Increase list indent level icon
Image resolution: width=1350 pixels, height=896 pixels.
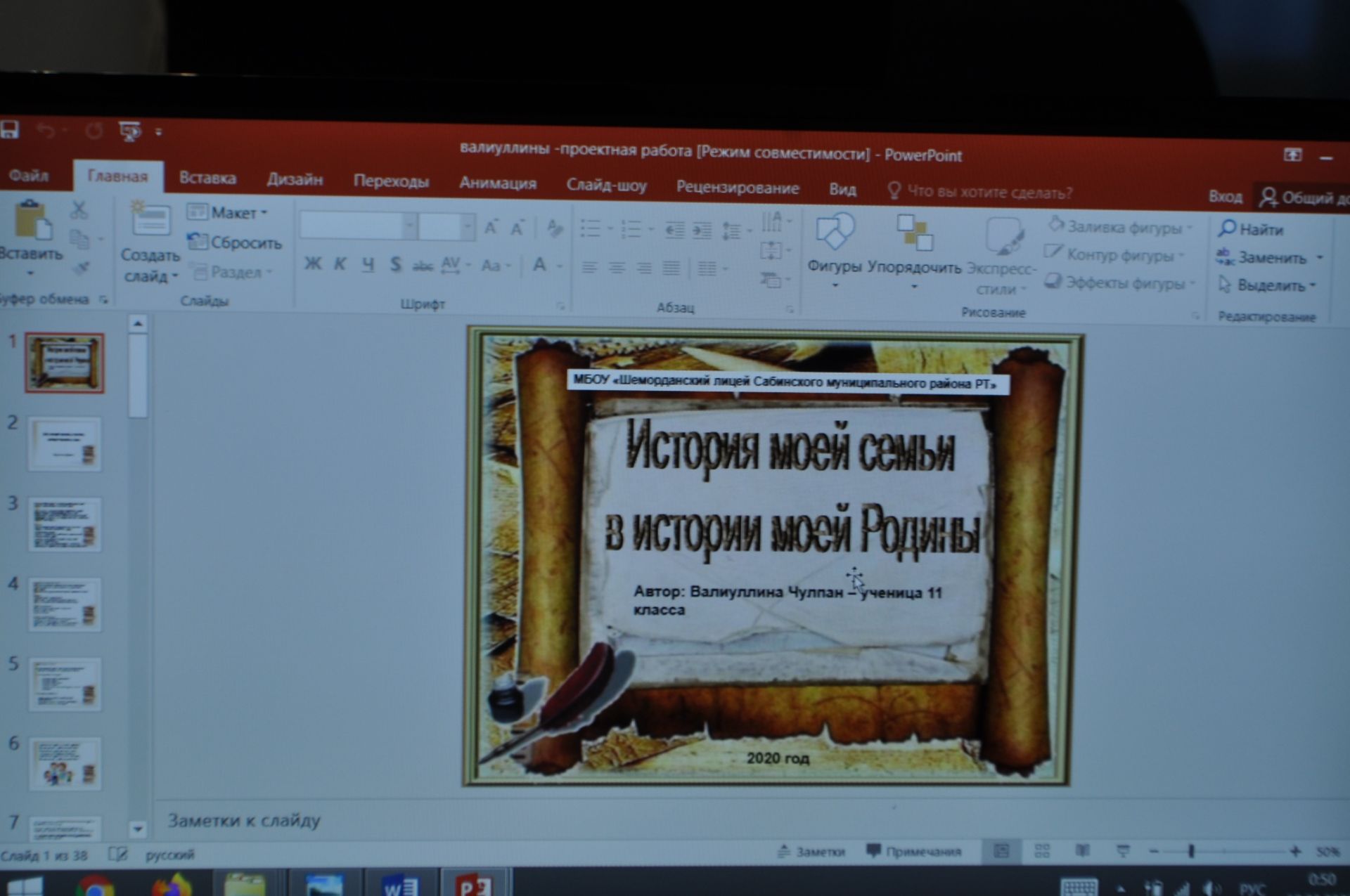(702, 231)
